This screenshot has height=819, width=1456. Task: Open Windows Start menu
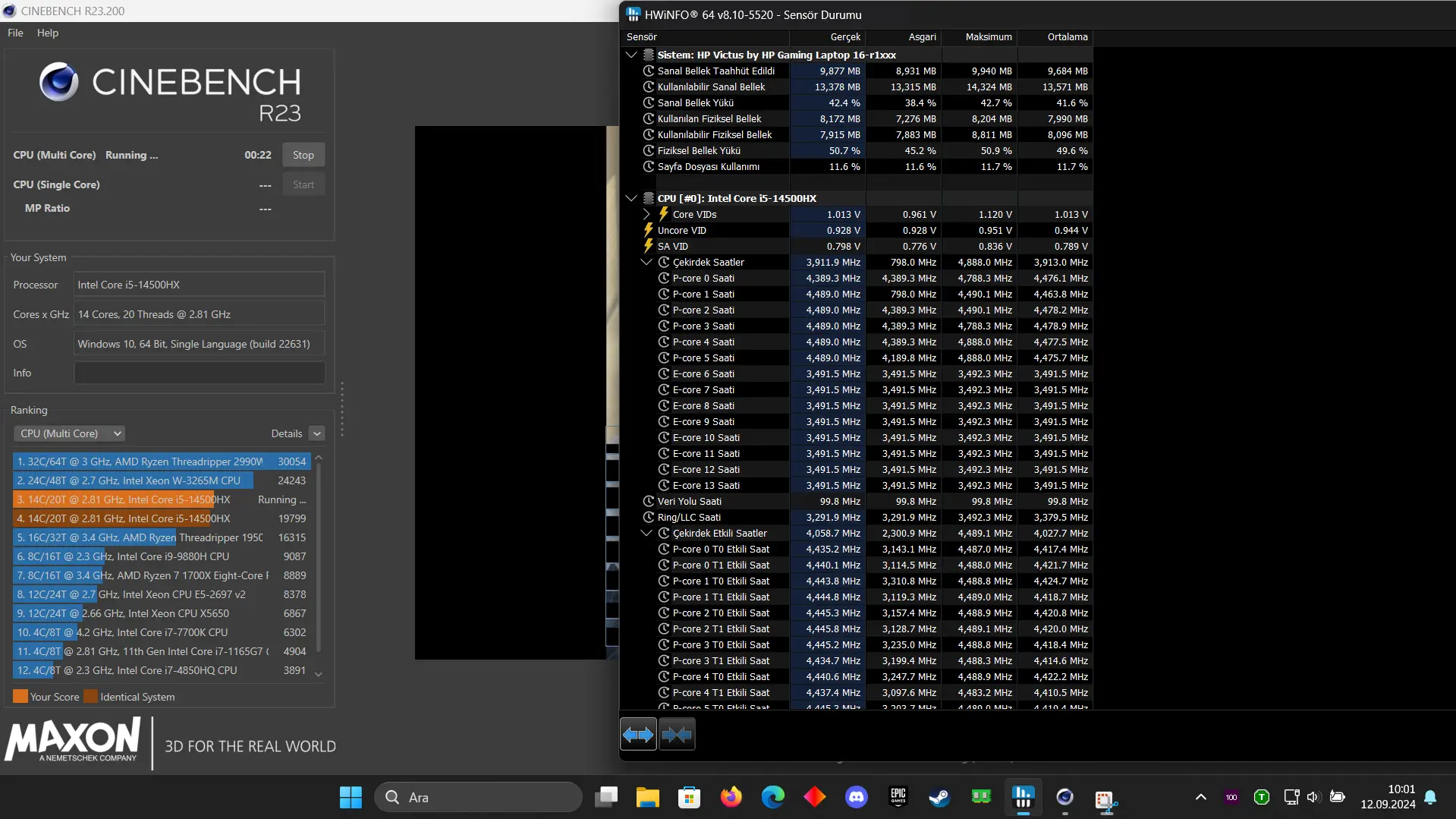click(x=351, y=797)
